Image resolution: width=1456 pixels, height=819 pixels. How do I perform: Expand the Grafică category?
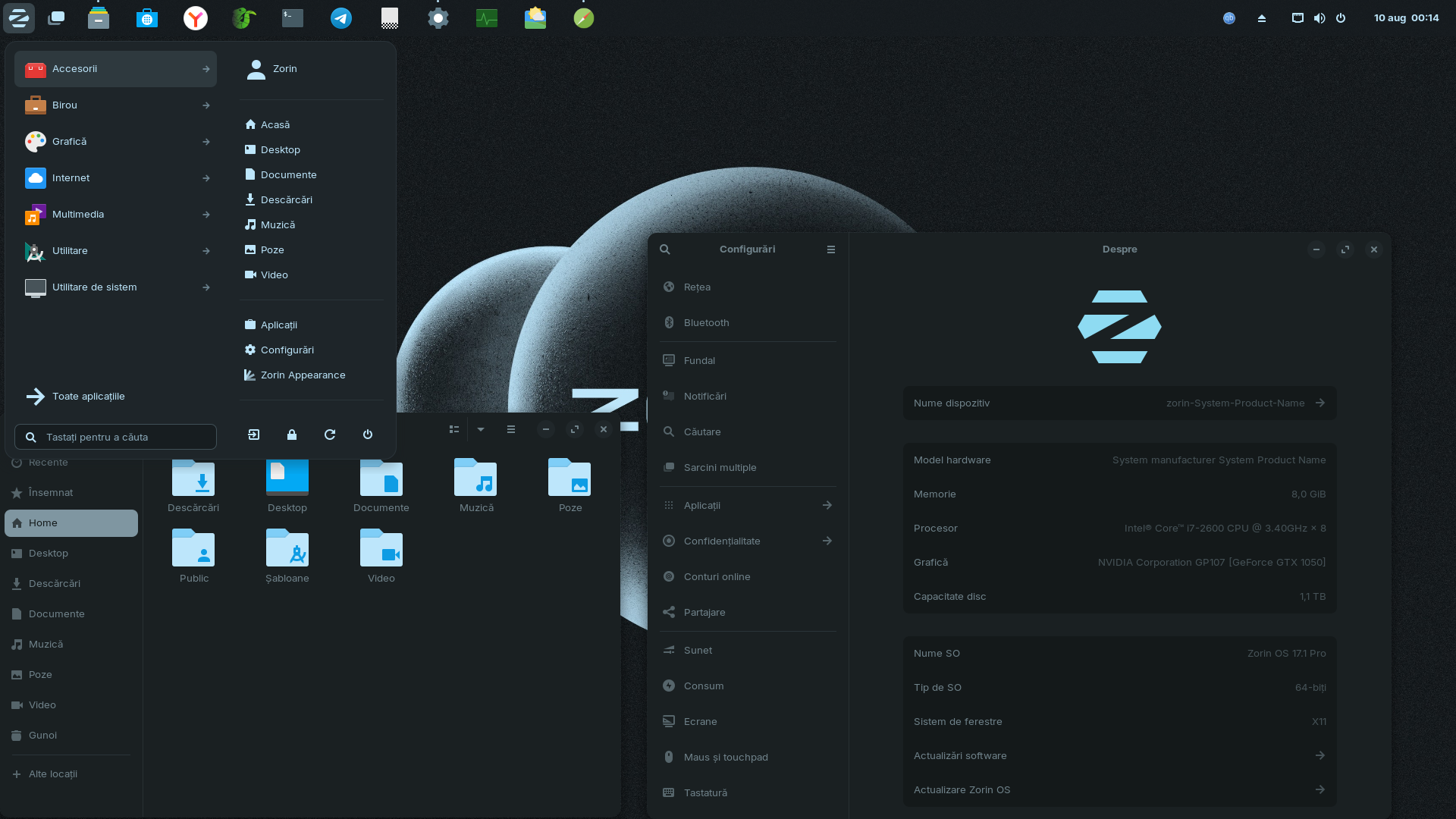coord(115,142)
